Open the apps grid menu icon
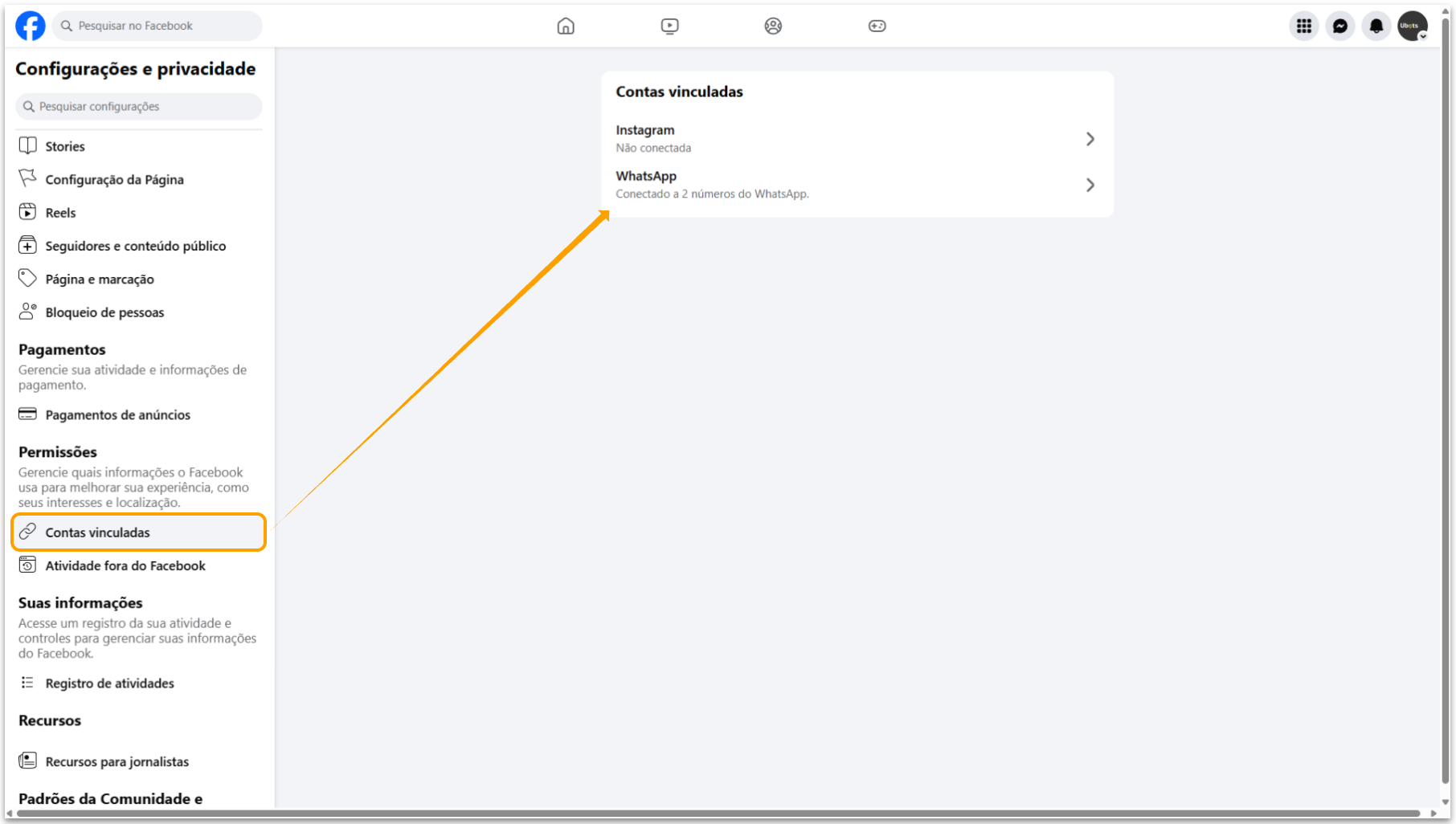The image size is (1456, 824). click(1304, 26)
